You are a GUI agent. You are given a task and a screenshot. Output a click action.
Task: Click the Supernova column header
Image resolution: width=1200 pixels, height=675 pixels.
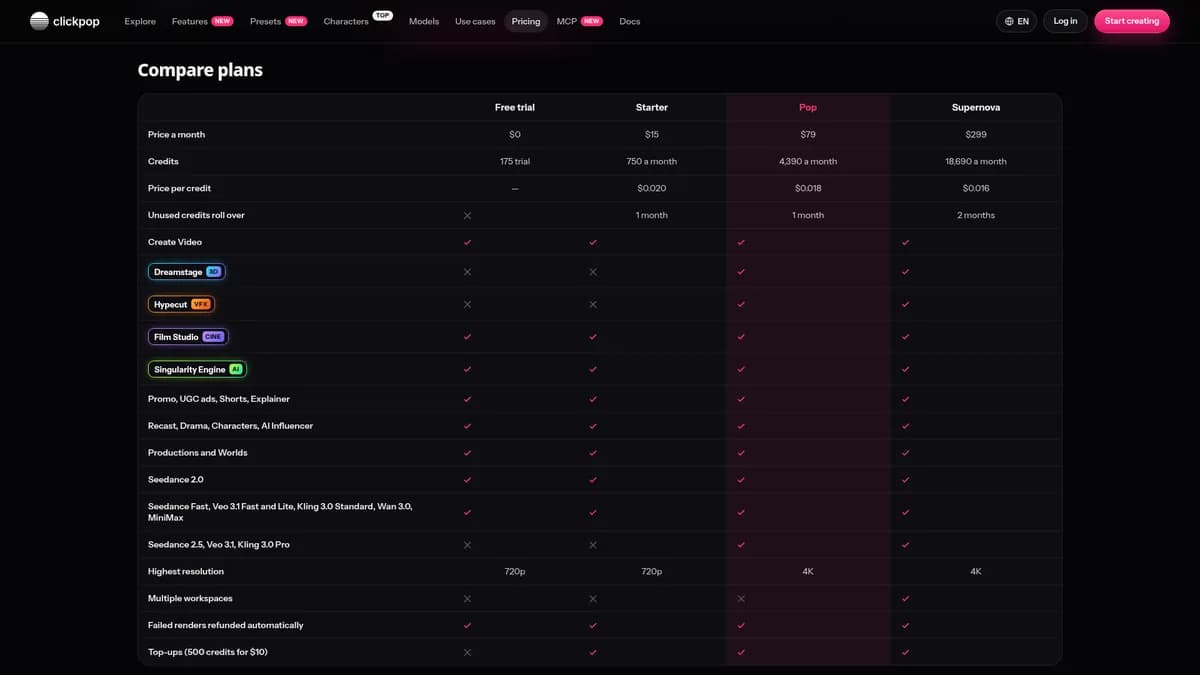coord(976,107)
